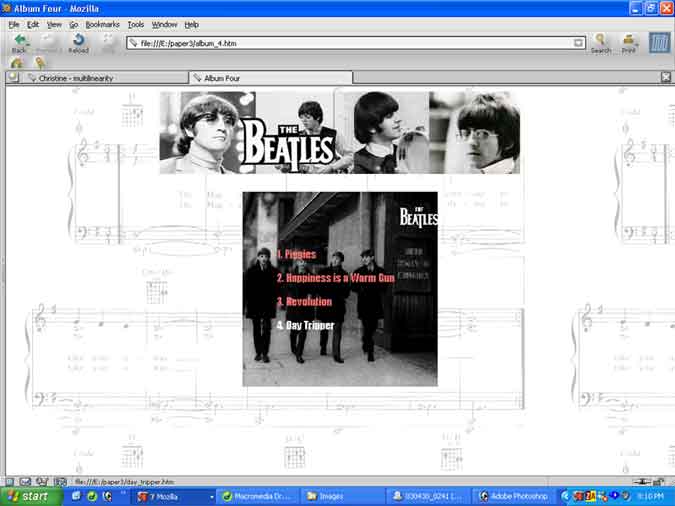Click the Windows Start button
Screen dimensions: 675x506
28,496
